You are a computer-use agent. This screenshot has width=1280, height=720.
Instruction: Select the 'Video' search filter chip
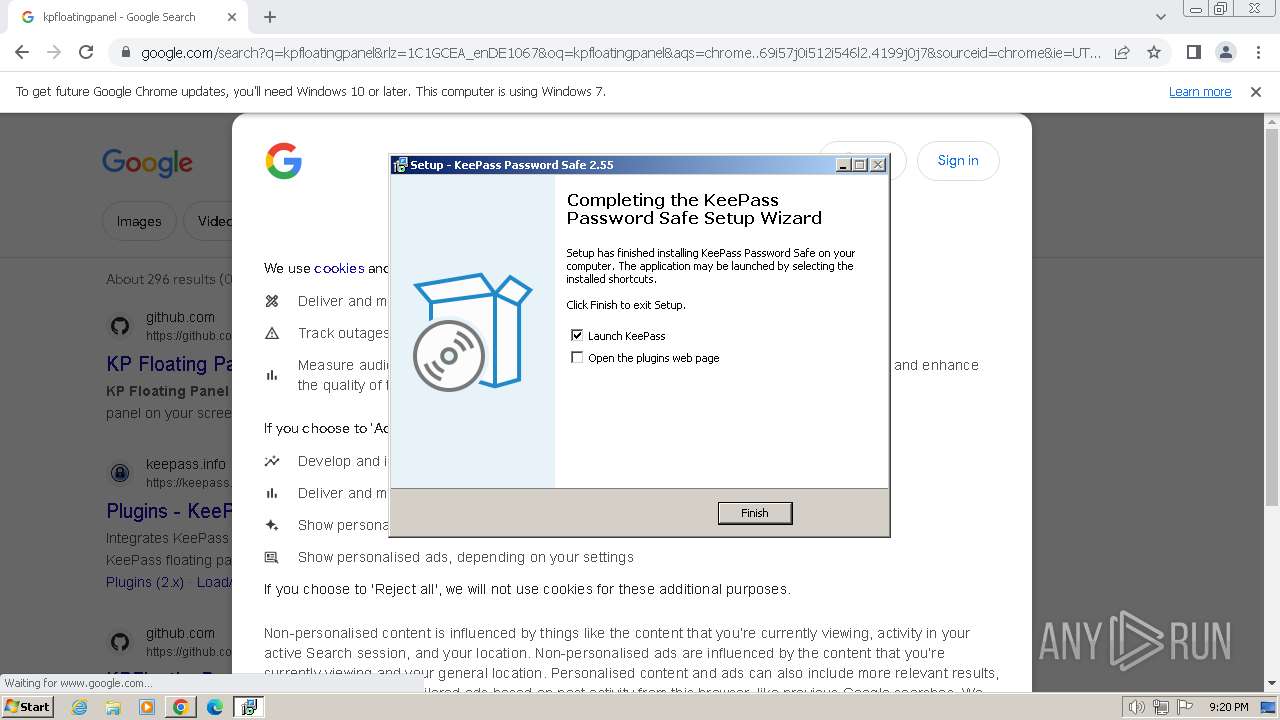click(x=209, y=221)
